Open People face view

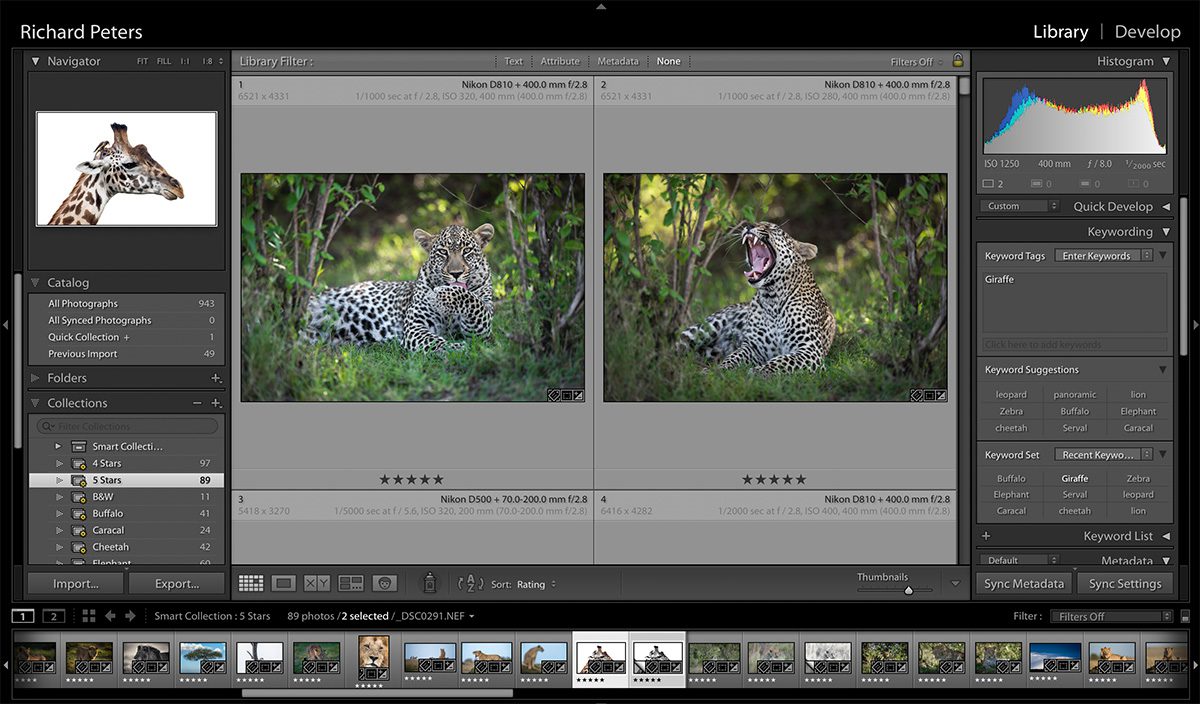pyautogui.click(x=384, y=583)
